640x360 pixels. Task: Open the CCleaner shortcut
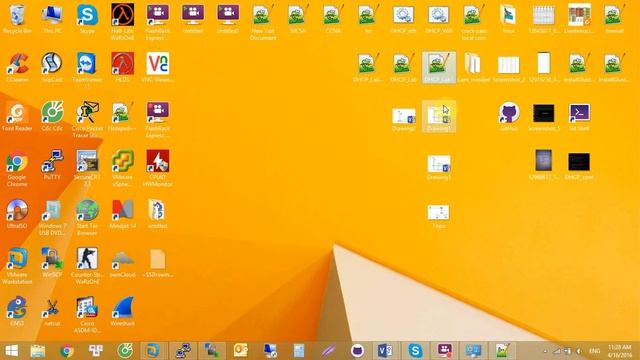point(17,67)
